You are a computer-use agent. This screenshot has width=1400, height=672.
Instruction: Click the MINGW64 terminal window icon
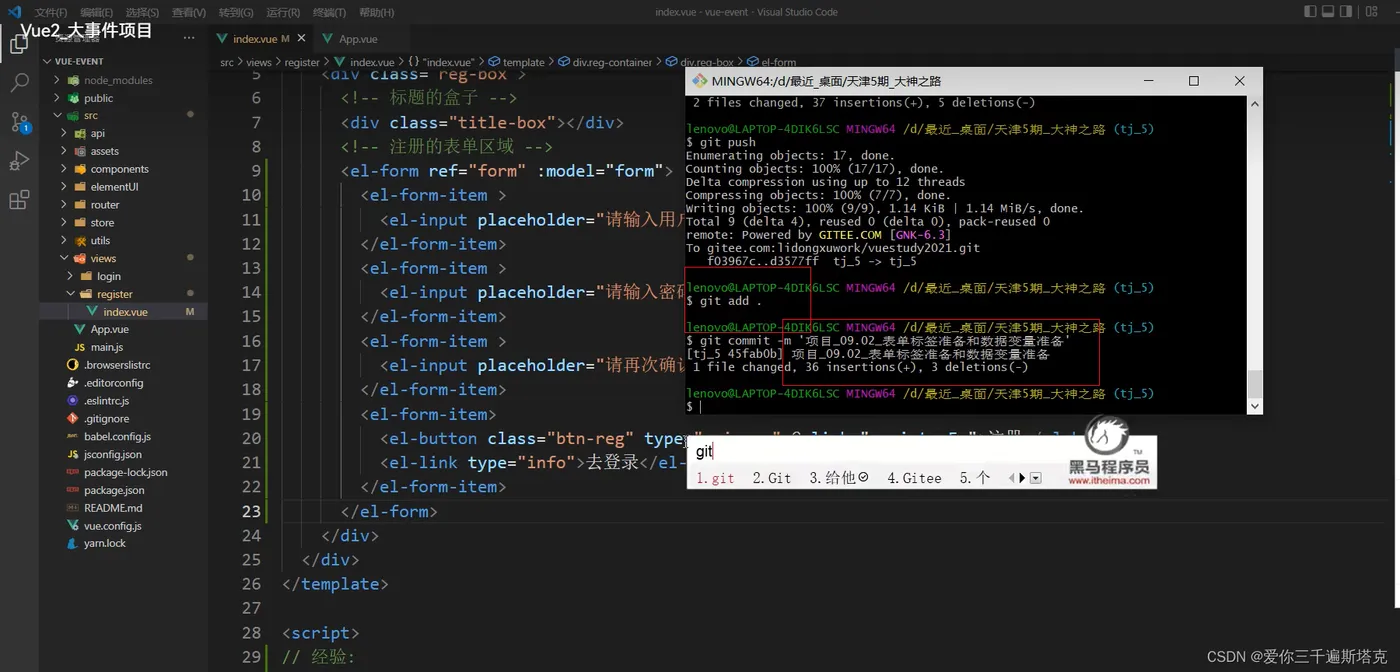[x=700, y=81]
